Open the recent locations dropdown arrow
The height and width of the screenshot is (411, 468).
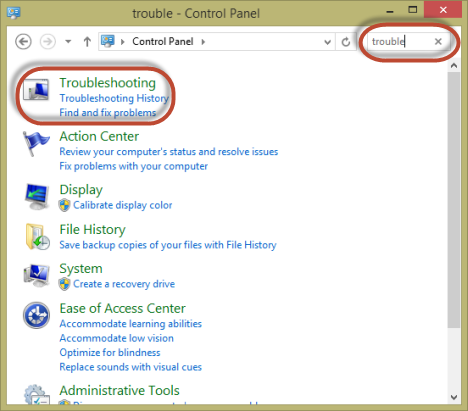coord(68,42)
